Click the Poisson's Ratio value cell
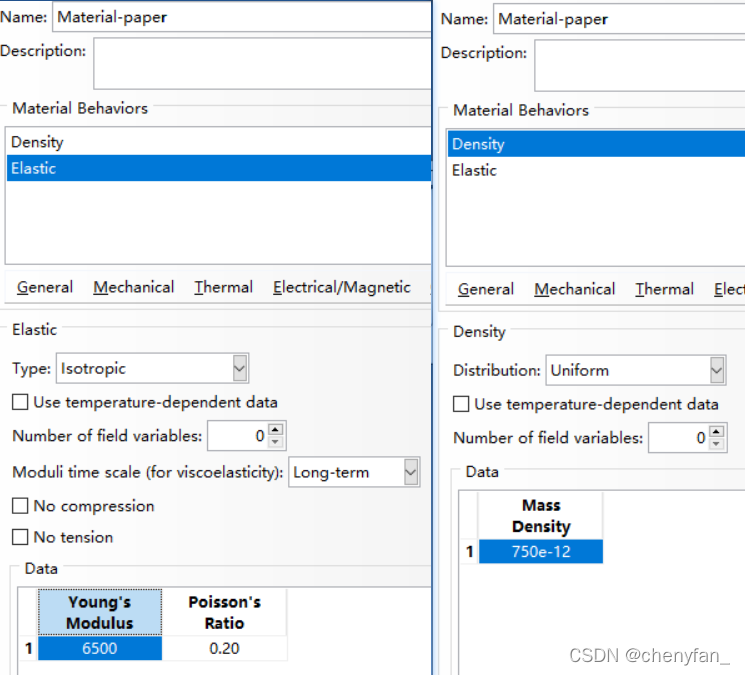The image size is (745, 675). (224, 649)
